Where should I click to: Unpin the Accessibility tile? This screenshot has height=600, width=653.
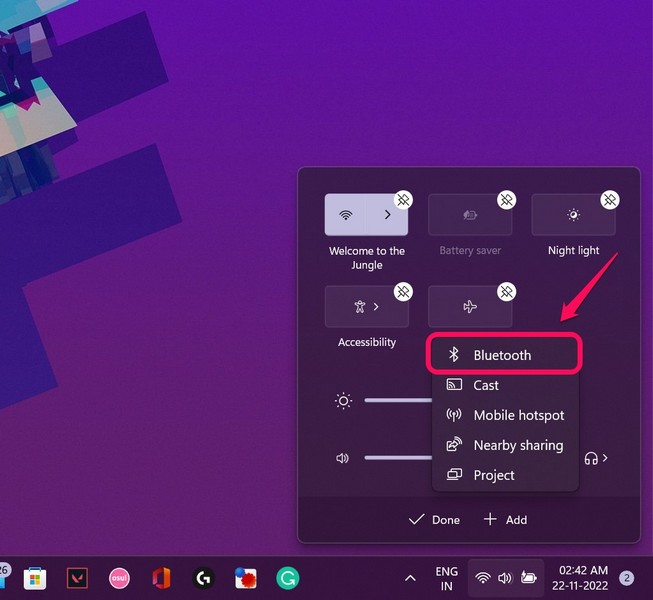click(403, 292)
